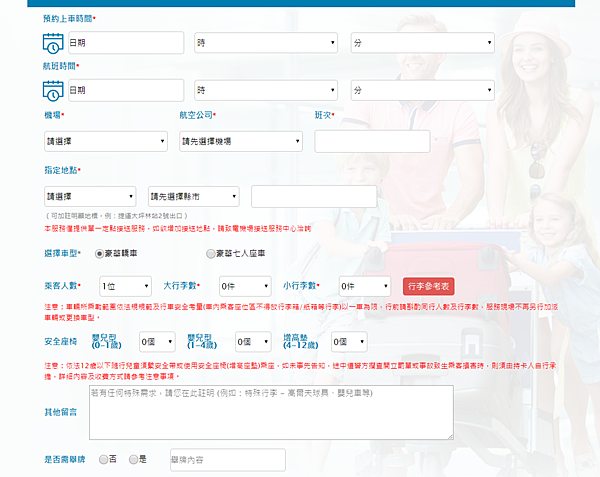
Task: Click the red 行李參考表 button
Action: tap(430, 286)
